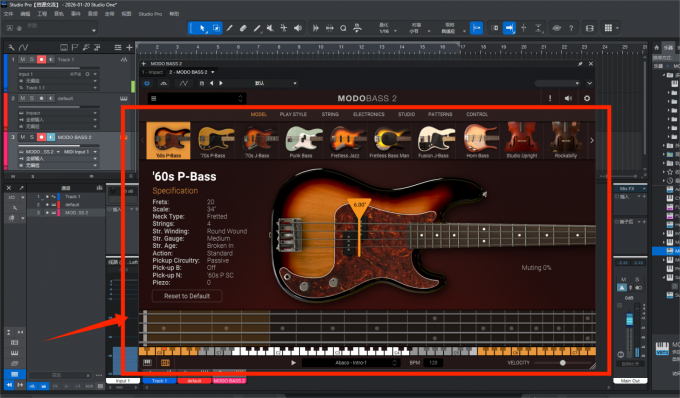Add a new track with plus icon
The width and height of the screenshot is (680, 398).
pyautogui.click(x=129, y=47)
